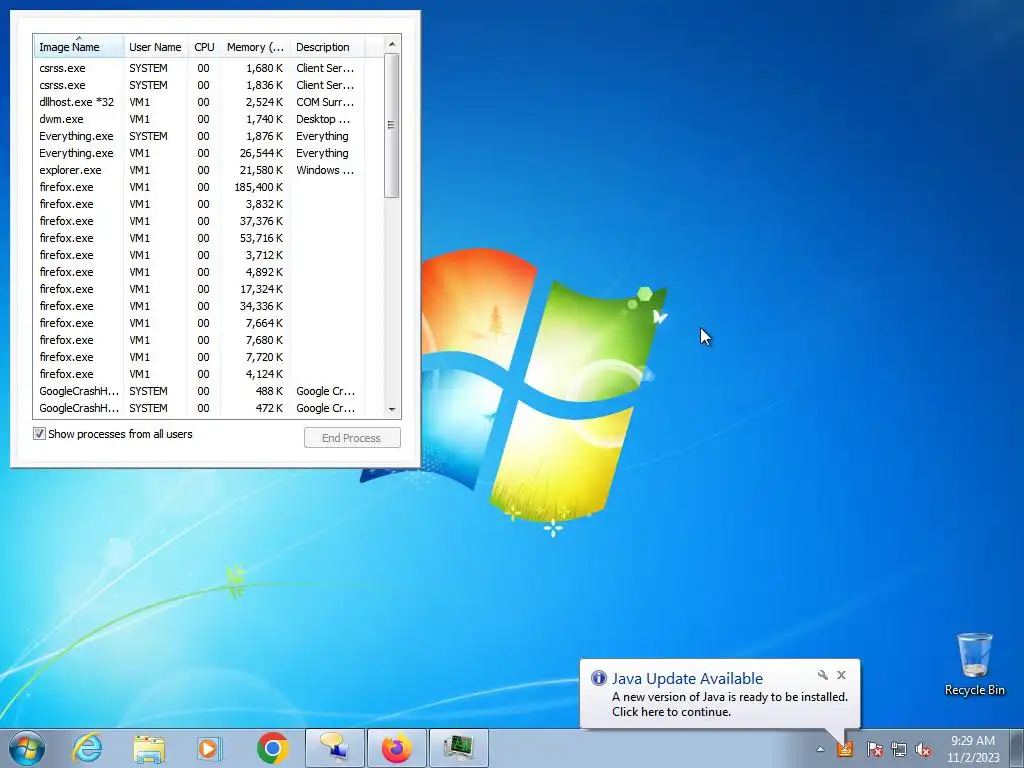This screenshot has height=768, width=1024.
Task: Uncheck Show processes from all users
Action: 39,434
